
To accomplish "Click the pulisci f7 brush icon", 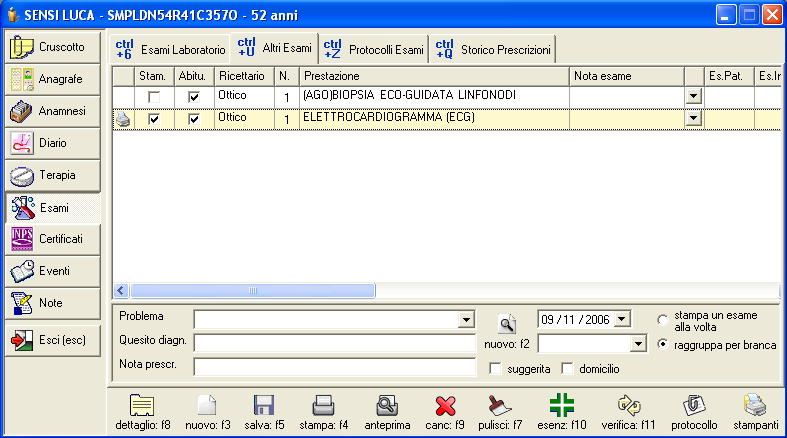I will [501, 405].
